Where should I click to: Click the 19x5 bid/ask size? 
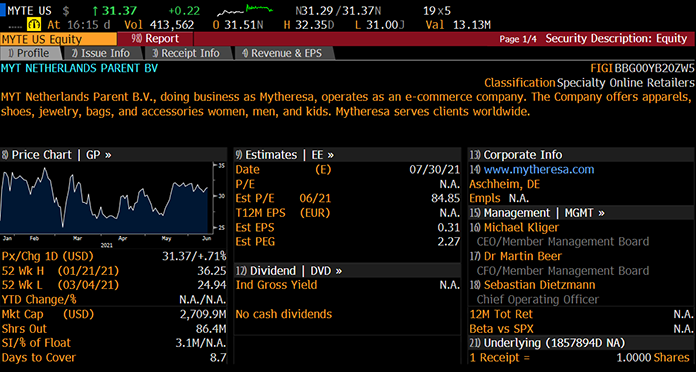(437, 11)
